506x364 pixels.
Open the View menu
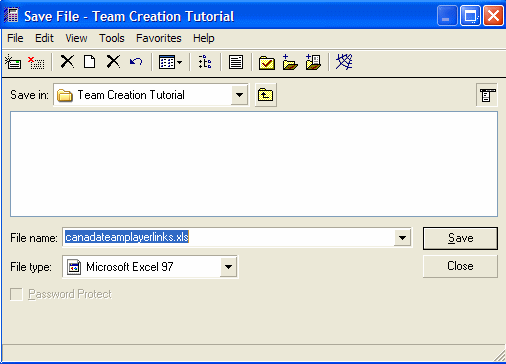click(76, 38)
